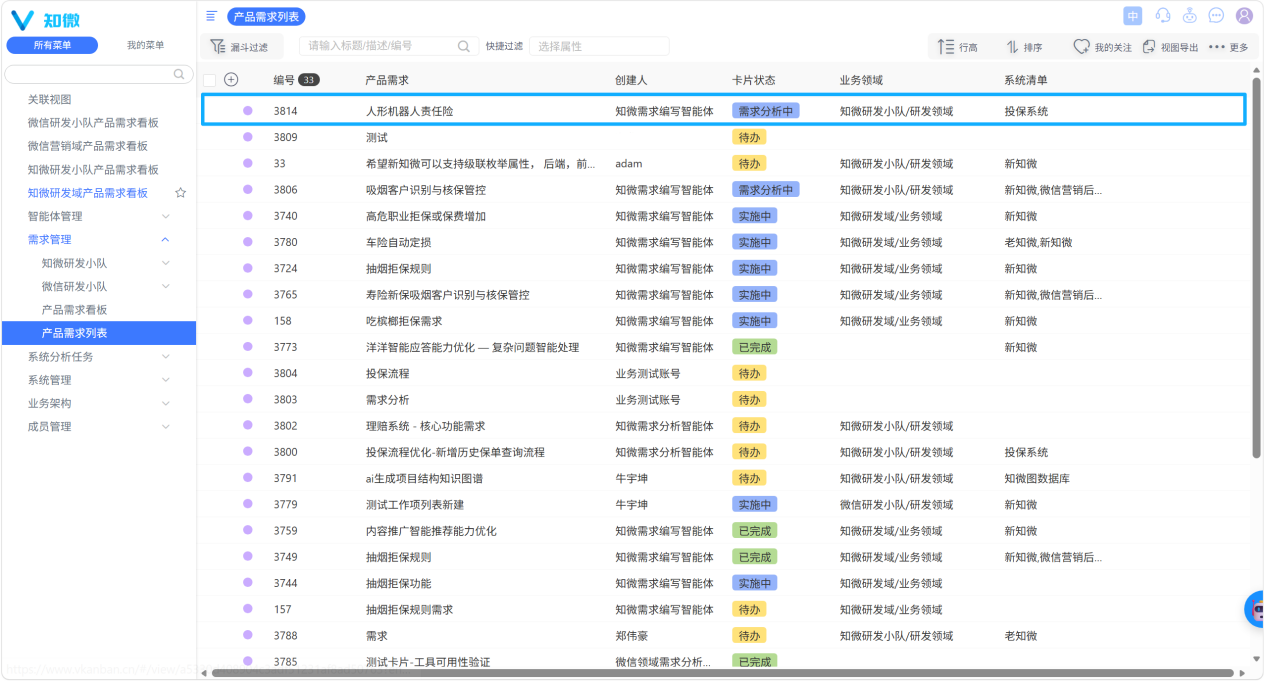
Task: Click purple dot of row 3773
Action: point(248,347)
